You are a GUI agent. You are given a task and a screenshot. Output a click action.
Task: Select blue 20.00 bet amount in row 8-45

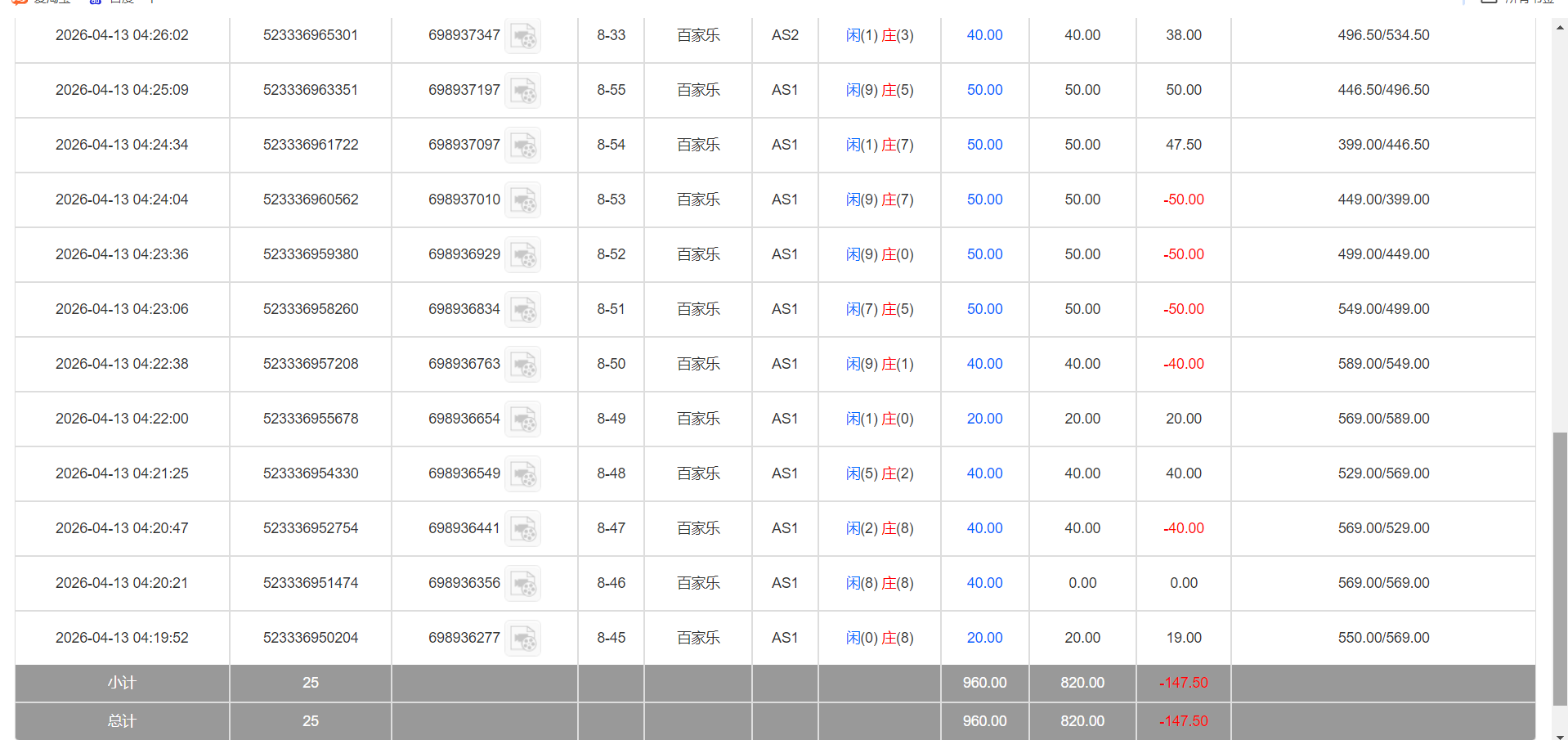click(x=984, y=638)
